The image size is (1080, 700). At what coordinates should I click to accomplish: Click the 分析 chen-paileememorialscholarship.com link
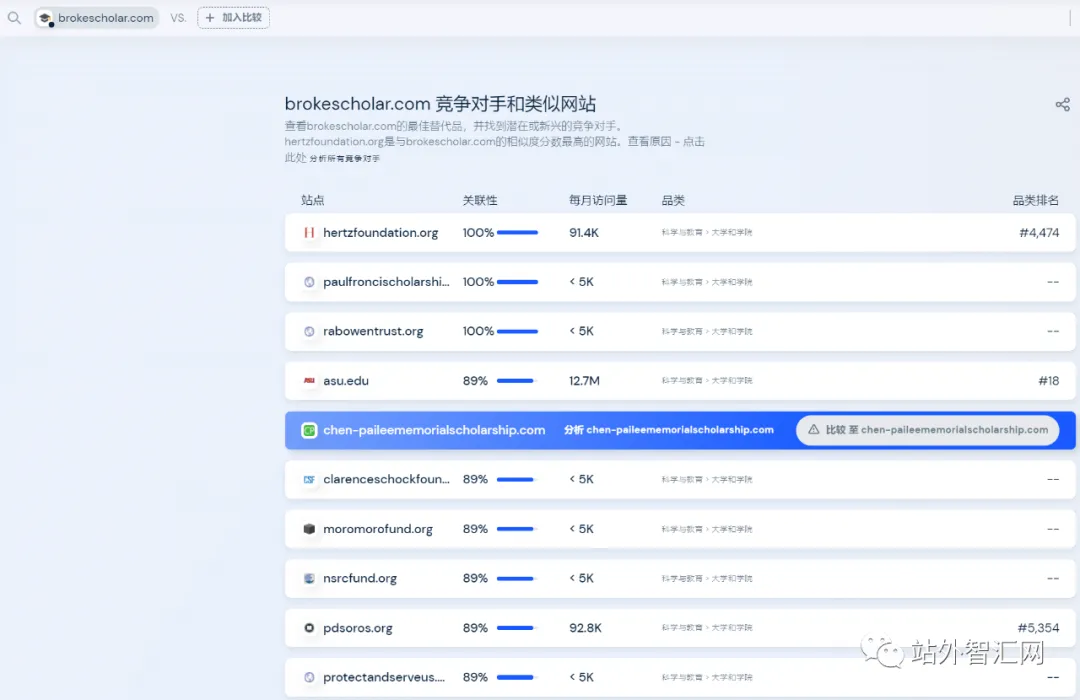click(669, 430)
